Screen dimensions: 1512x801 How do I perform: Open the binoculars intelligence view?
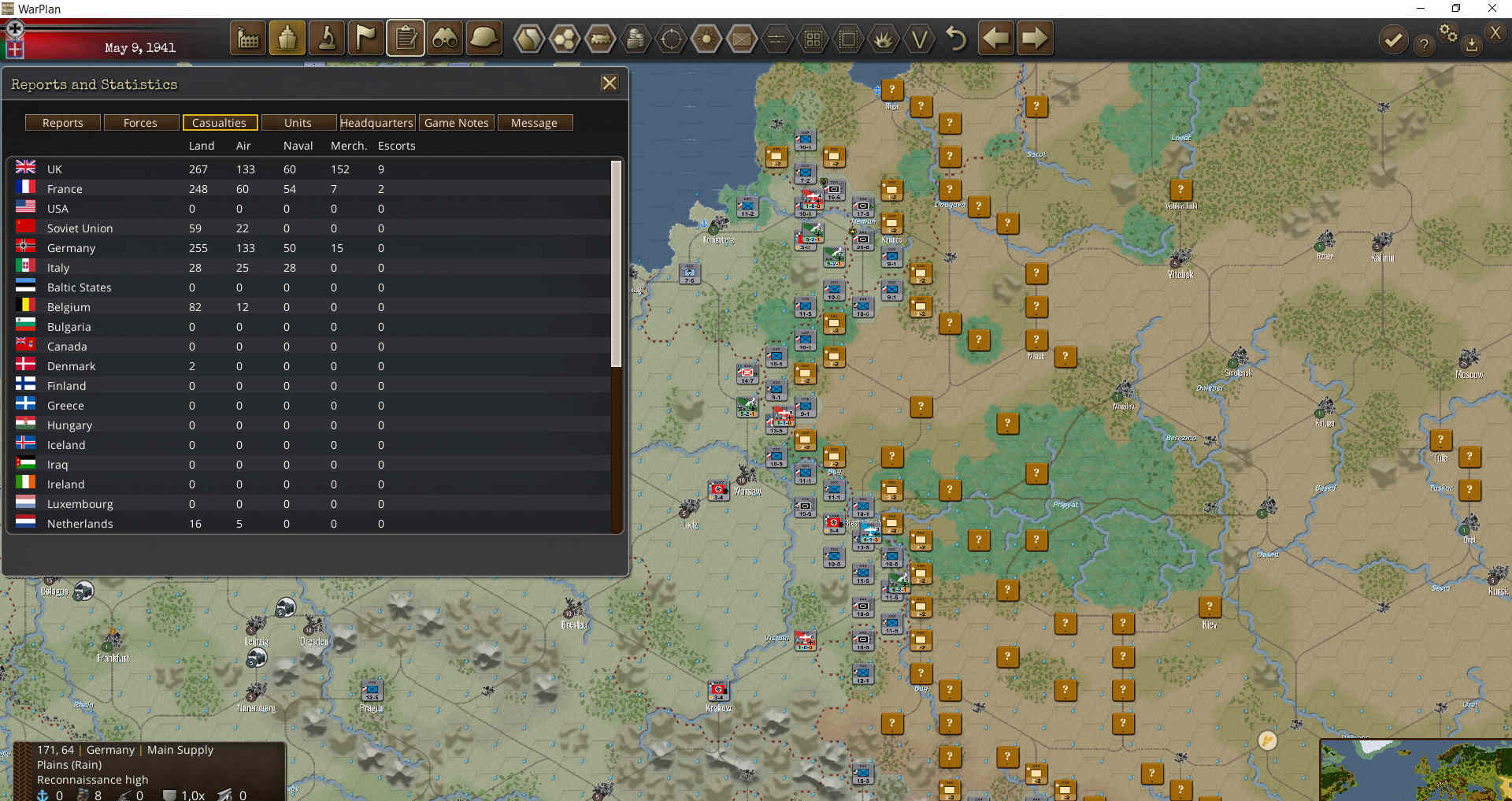point(445,39)
